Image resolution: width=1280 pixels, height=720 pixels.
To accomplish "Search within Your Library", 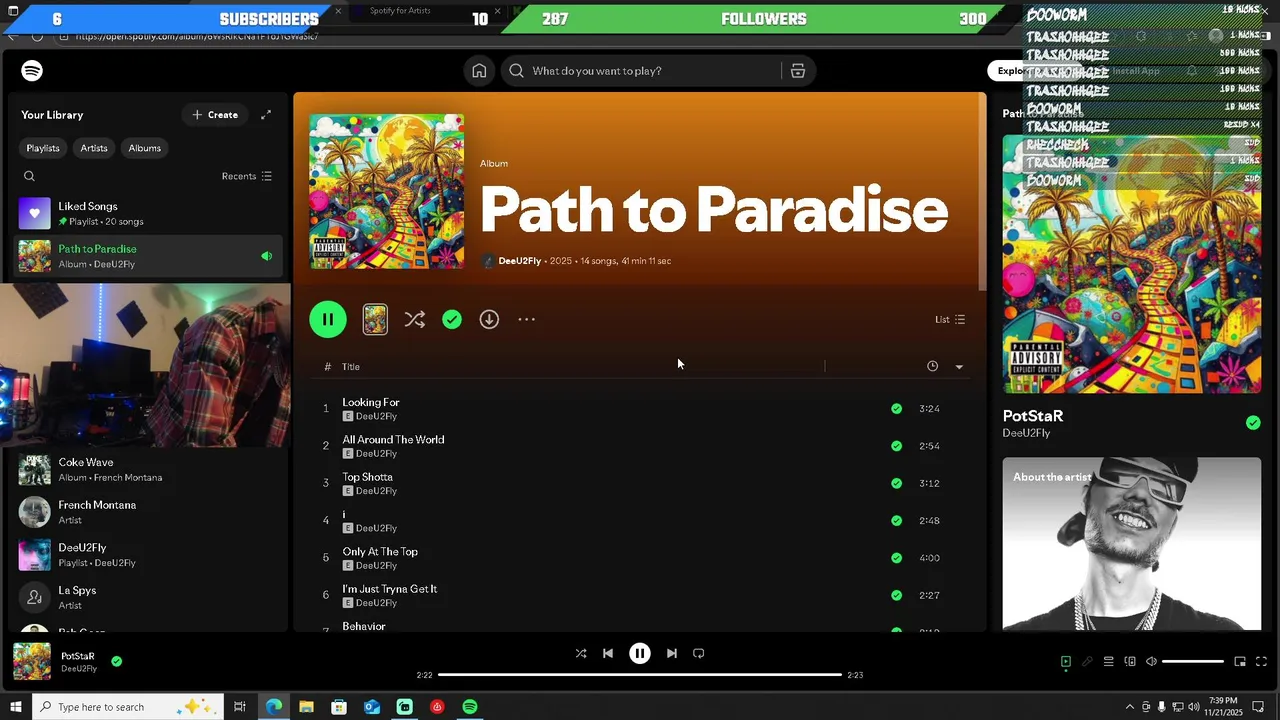I will pyautogui.click(x=29, y=176).
